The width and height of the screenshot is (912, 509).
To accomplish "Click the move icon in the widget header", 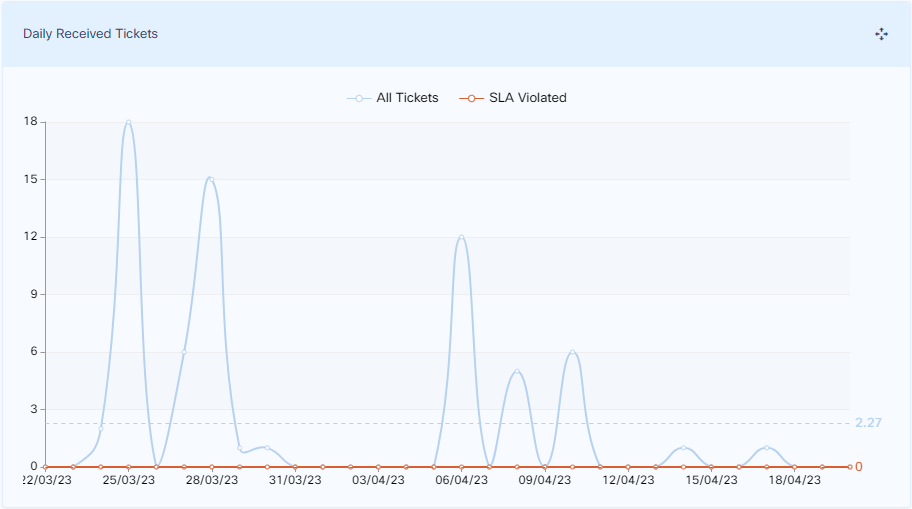I will [x=881, y=34].
